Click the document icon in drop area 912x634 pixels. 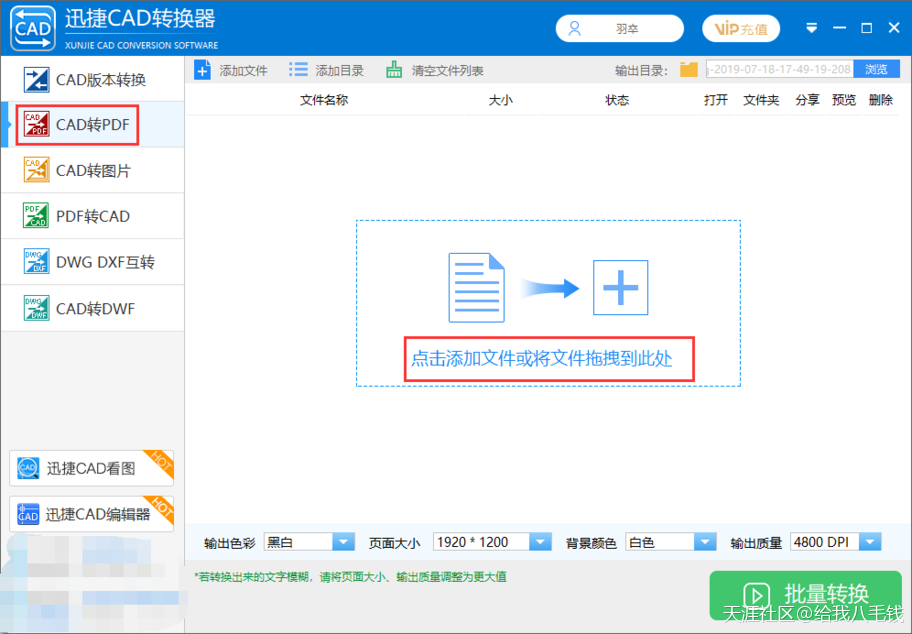476,287
